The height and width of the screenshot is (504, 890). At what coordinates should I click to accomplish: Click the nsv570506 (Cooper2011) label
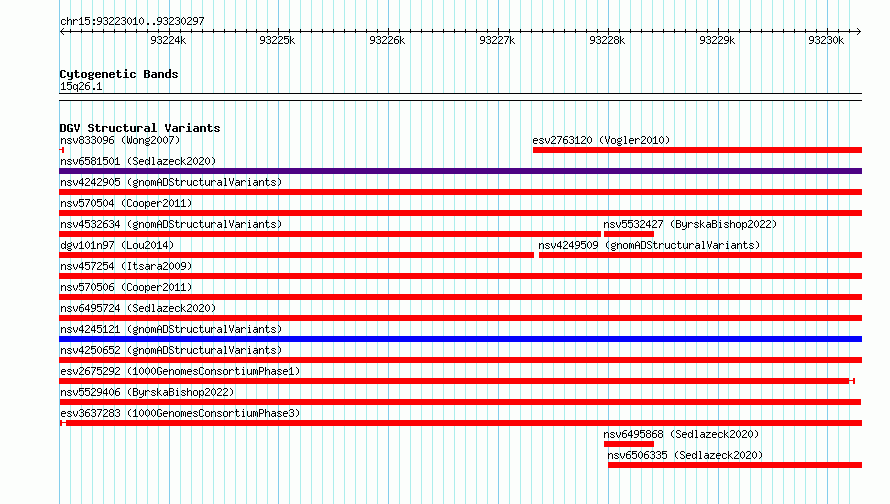click(x=126, y=287)
